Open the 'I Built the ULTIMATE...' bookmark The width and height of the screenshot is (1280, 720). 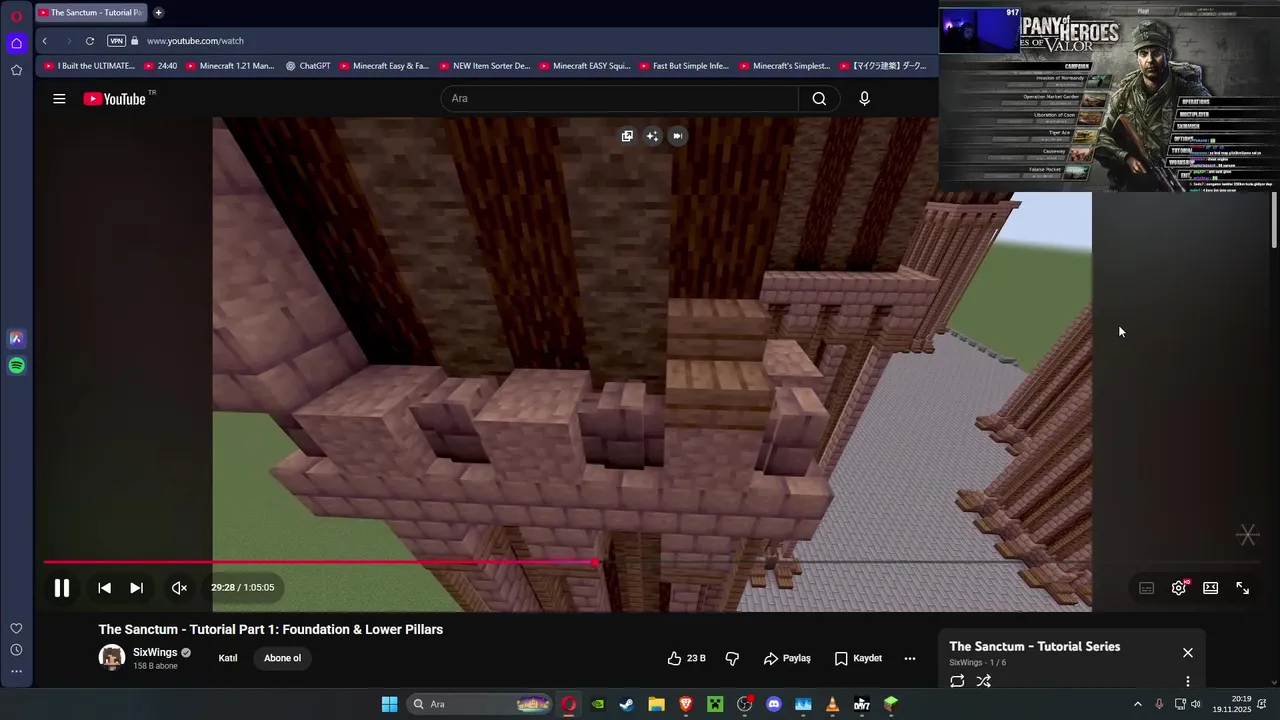(90, 66)
